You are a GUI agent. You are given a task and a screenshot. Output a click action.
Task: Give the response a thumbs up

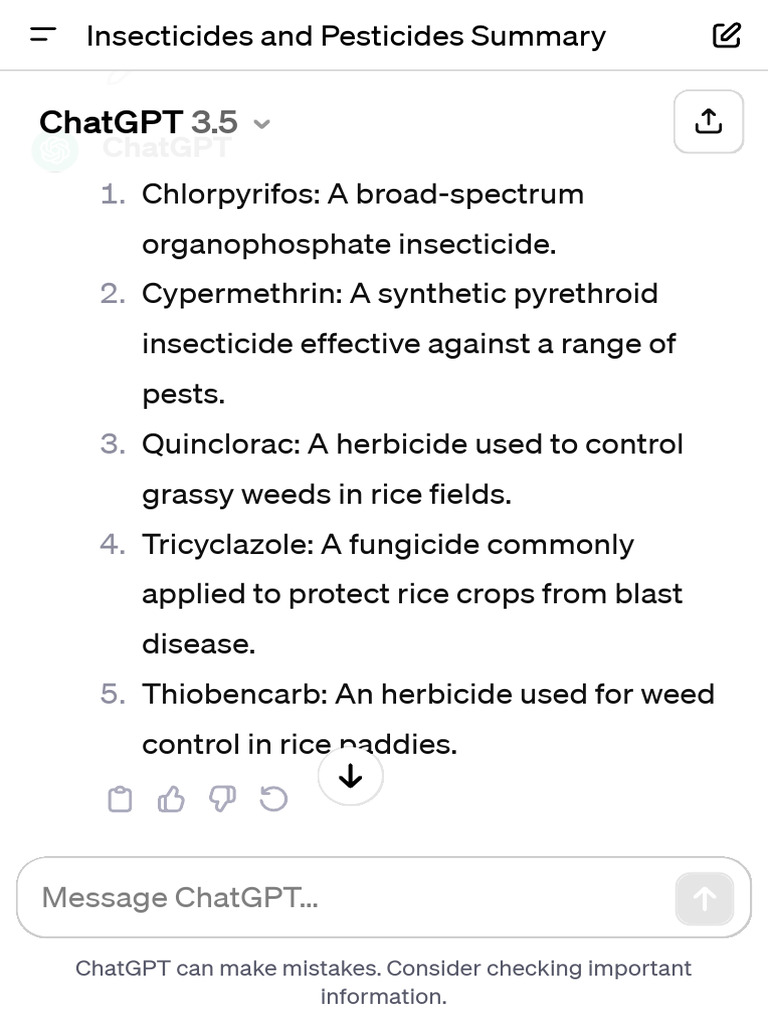pyautogui.click(x=172, y=799)
